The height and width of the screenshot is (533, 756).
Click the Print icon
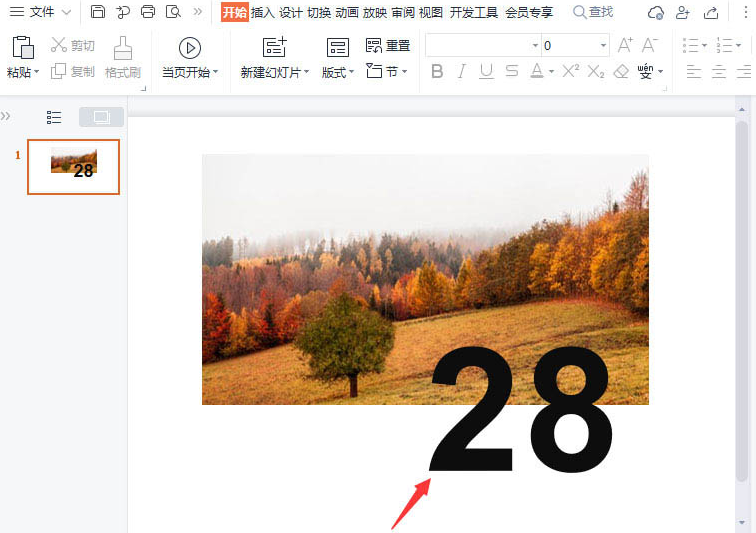(148, 12)
